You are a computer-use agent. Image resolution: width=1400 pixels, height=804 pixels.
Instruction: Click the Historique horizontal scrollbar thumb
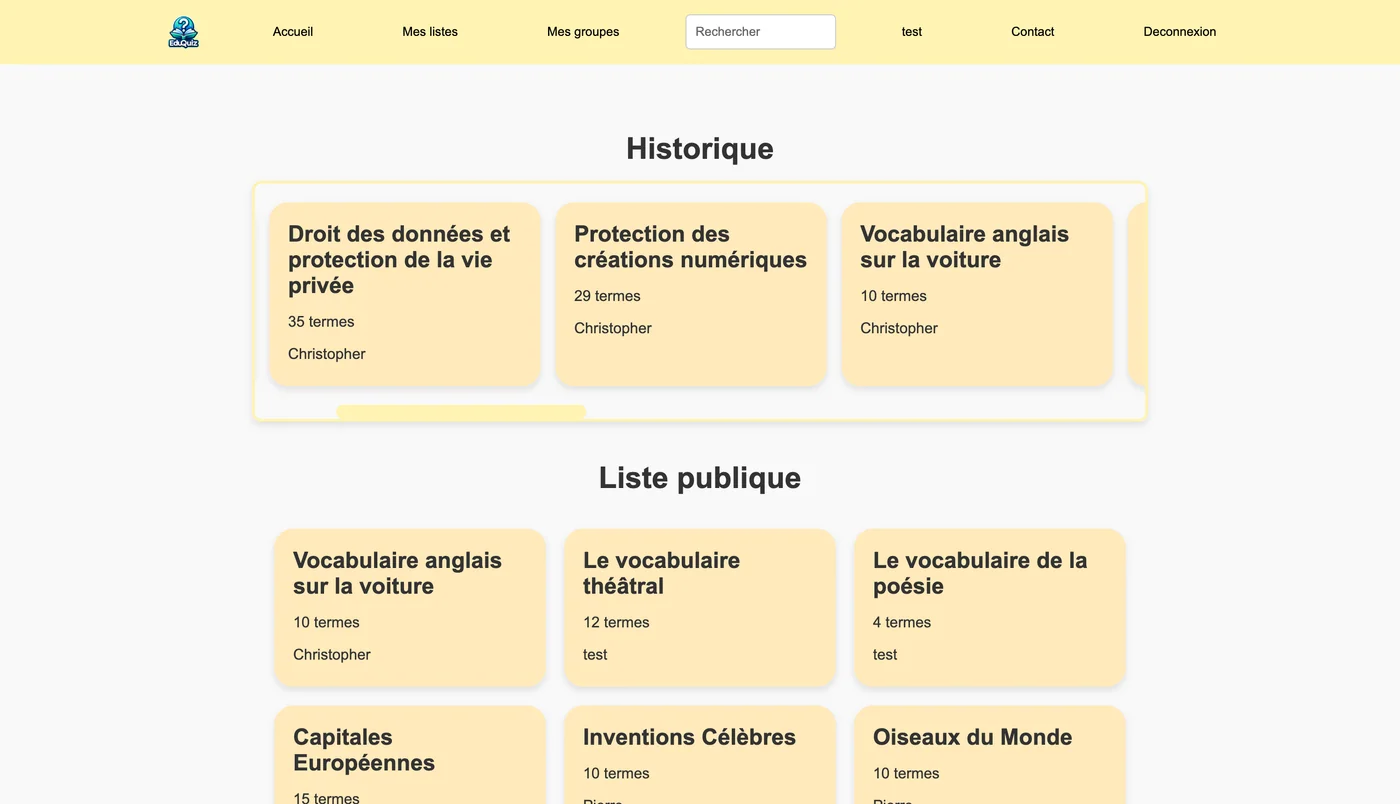click(461, 412)
